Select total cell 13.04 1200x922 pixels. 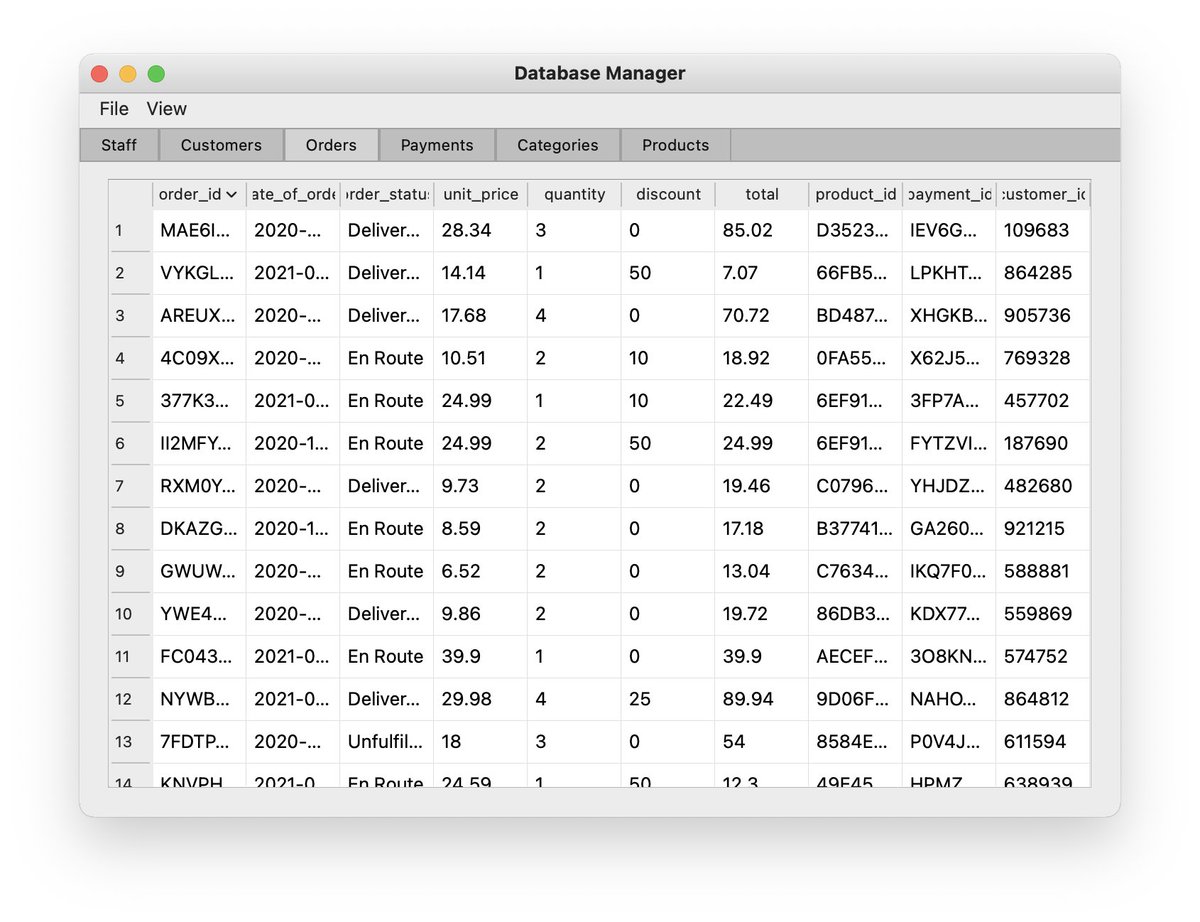[x=762, y=571]
